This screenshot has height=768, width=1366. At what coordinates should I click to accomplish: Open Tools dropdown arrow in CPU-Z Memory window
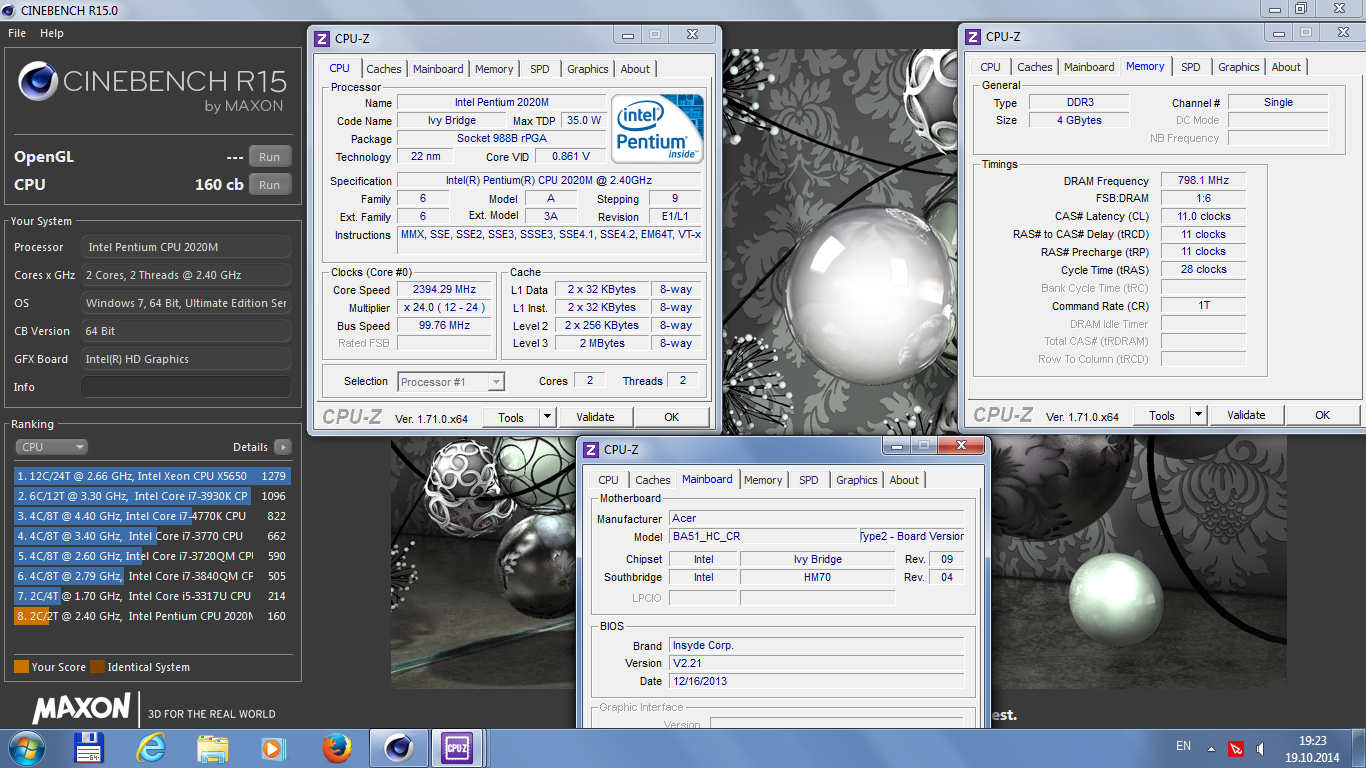[x=1199, y=415]
